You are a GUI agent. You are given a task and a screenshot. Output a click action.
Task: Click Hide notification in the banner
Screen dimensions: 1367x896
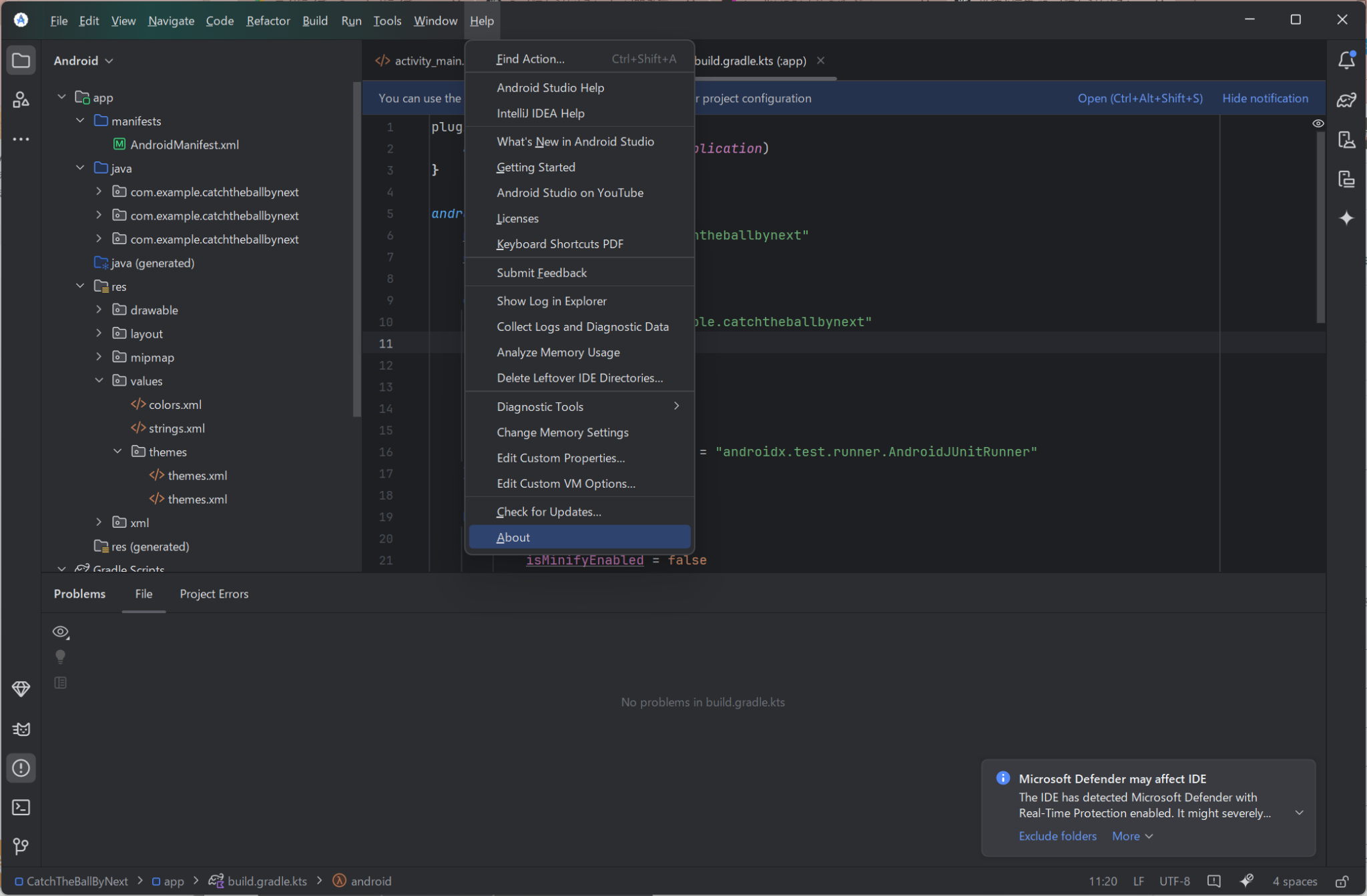(x=1264, y=98)
